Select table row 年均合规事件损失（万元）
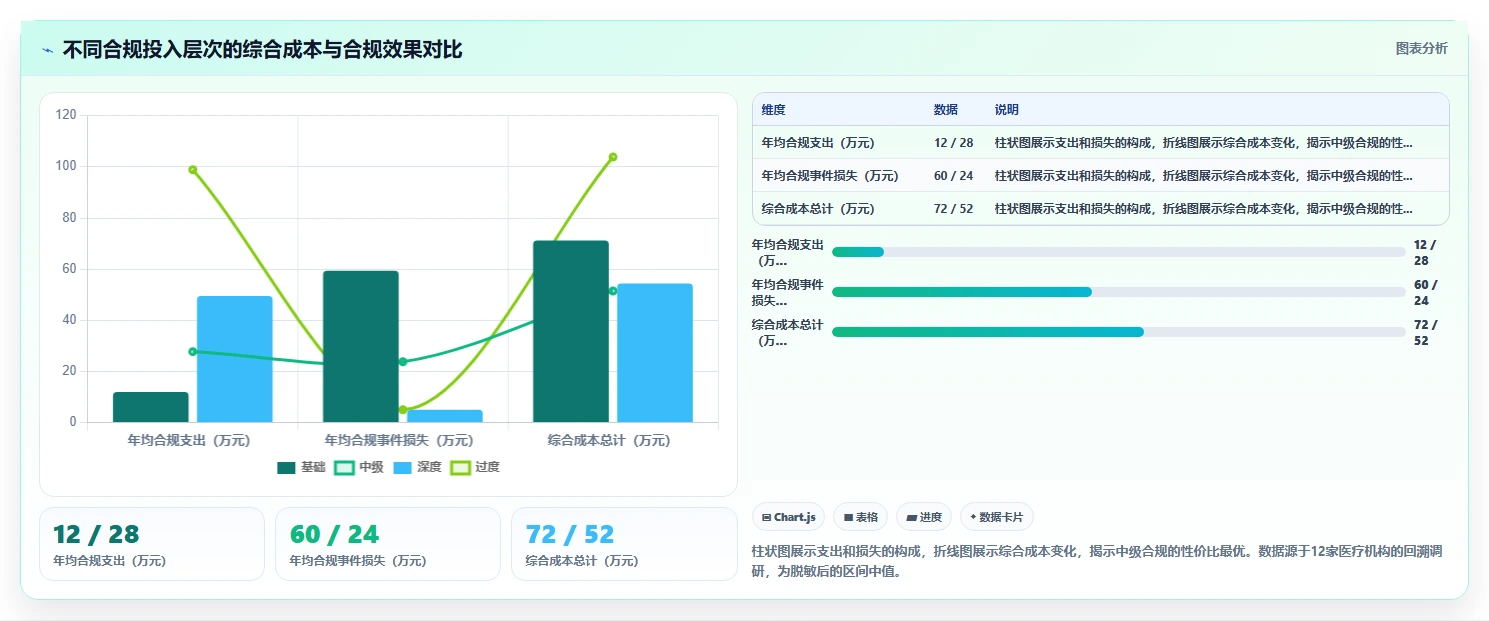Screen dimensions: 1489x621 pos(1100,176)
